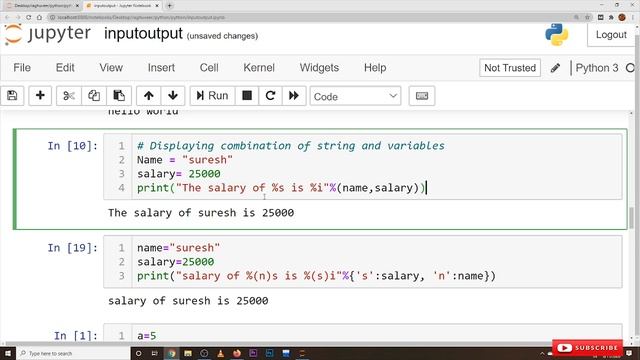
Task: Open File Explorer from the taskbar
Action: [x=188, y=353]
